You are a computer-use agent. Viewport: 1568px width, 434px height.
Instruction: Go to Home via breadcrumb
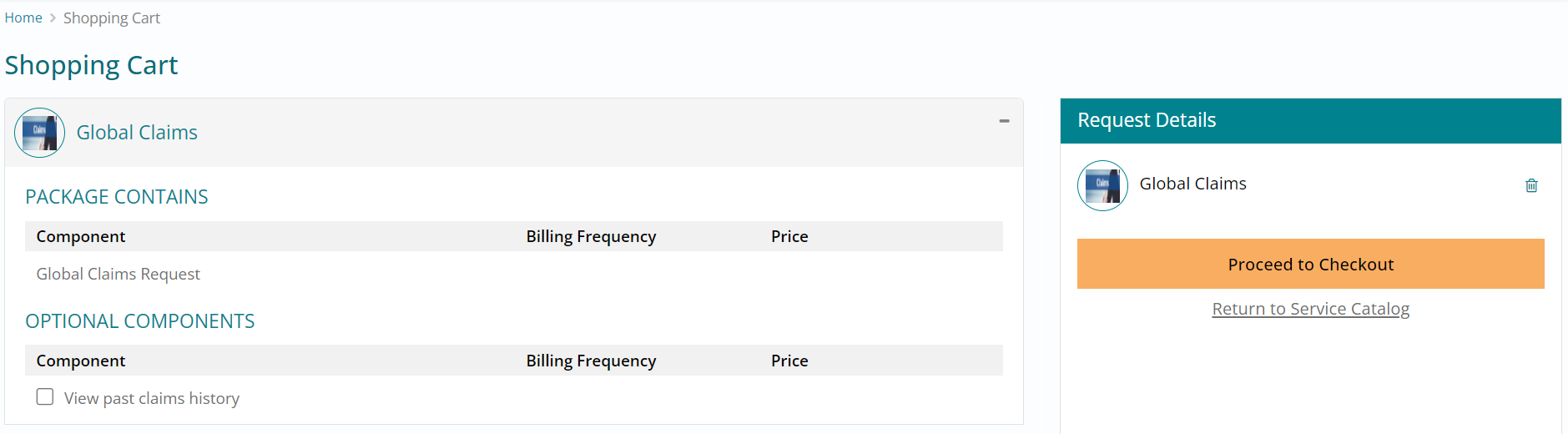point(23,18)
